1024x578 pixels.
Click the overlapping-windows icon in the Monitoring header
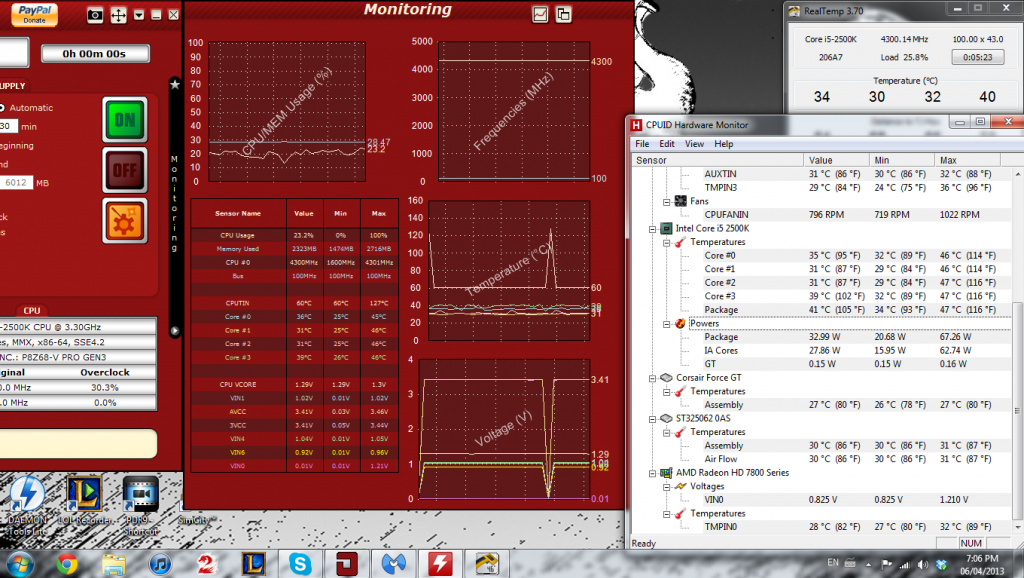coord(563,14)
